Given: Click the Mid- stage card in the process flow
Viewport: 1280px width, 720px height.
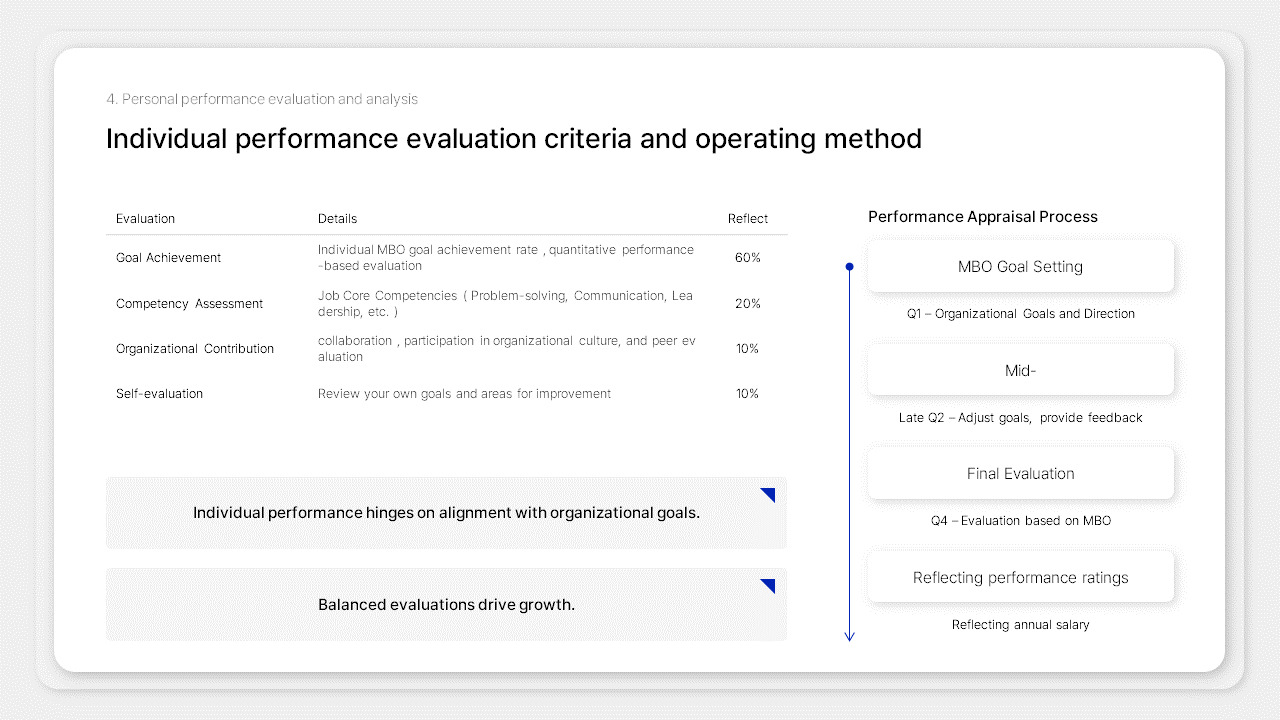Looking at the screenshot, I should coord(1020,369).
